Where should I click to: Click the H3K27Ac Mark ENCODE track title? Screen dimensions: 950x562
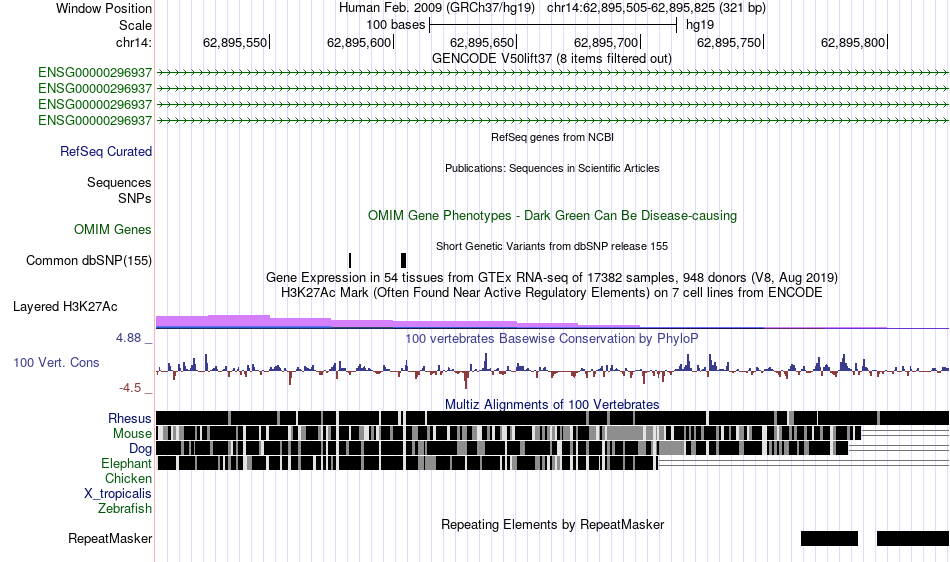point(552,293)
